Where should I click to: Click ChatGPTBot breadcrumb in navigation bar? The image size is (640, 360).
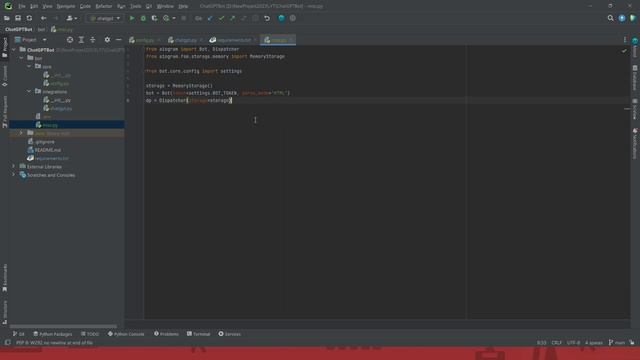coord(19,29)
